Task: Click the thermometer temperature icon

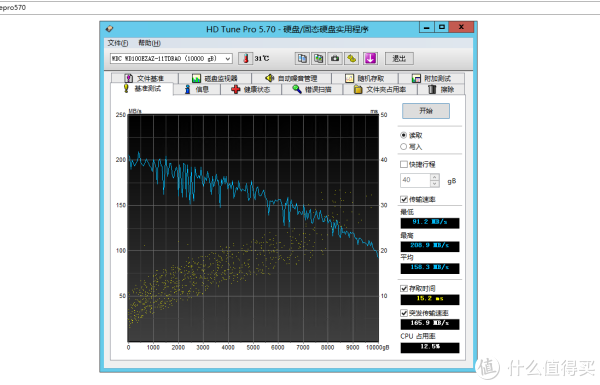Action: click(x=245, y=59)
